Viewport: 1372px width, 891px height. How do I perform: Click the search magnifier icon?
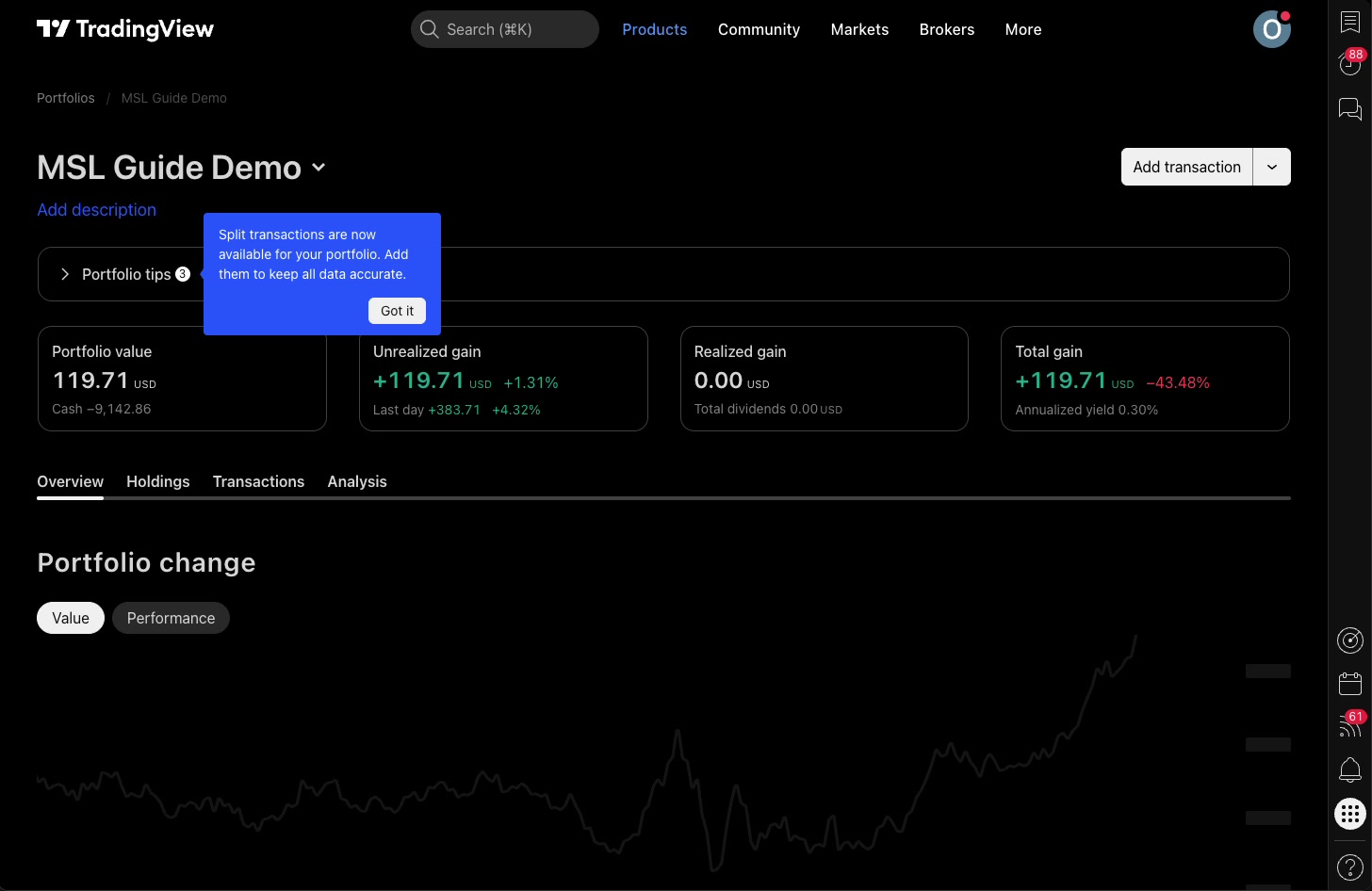pos(429,29)
